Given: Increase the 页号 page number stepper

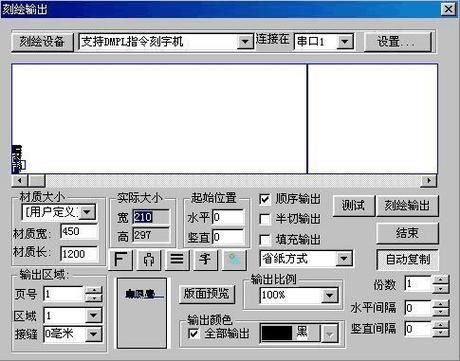Looking at the screenshot, I should [94, 290].
